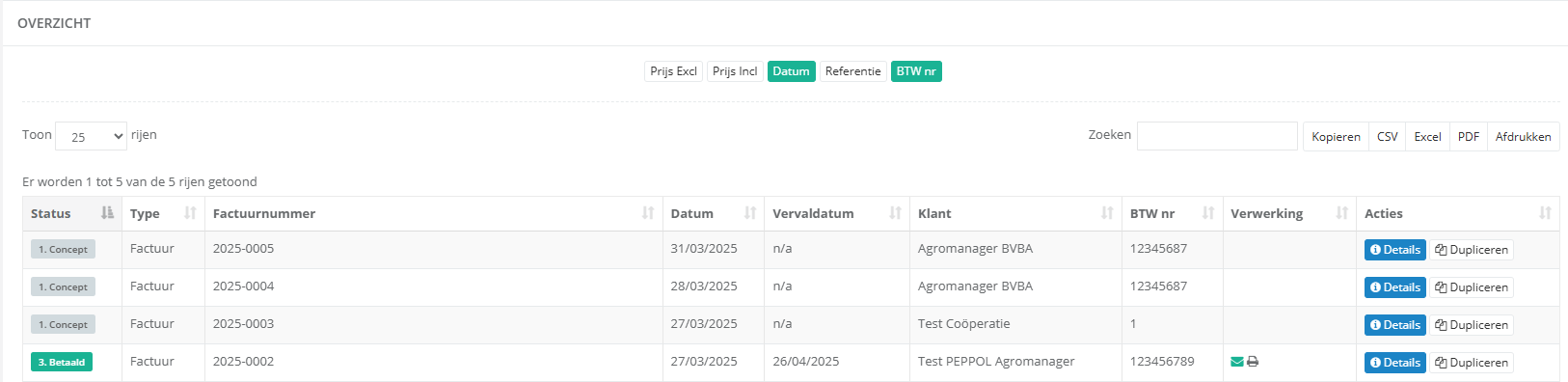Click the green envelope icon for invoice 2025-0002
This screenshot has width=1568, height=382.
pos(1237,362)
